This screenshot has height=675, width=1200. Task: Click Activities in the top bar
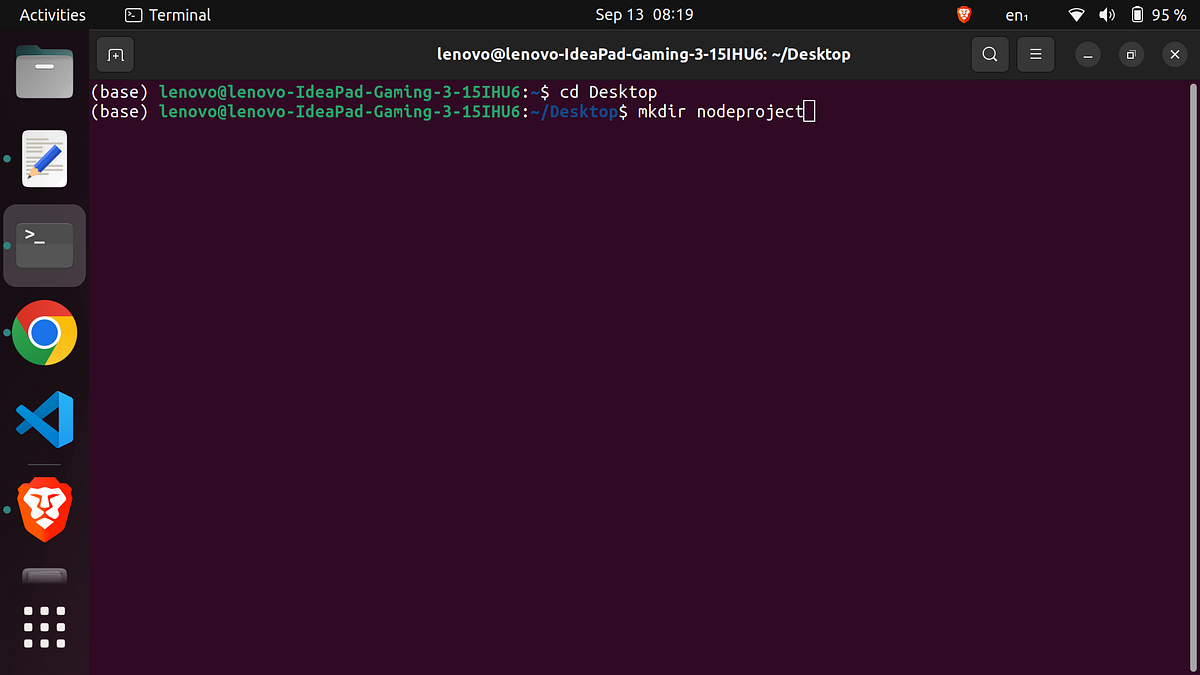coord(51,14)
